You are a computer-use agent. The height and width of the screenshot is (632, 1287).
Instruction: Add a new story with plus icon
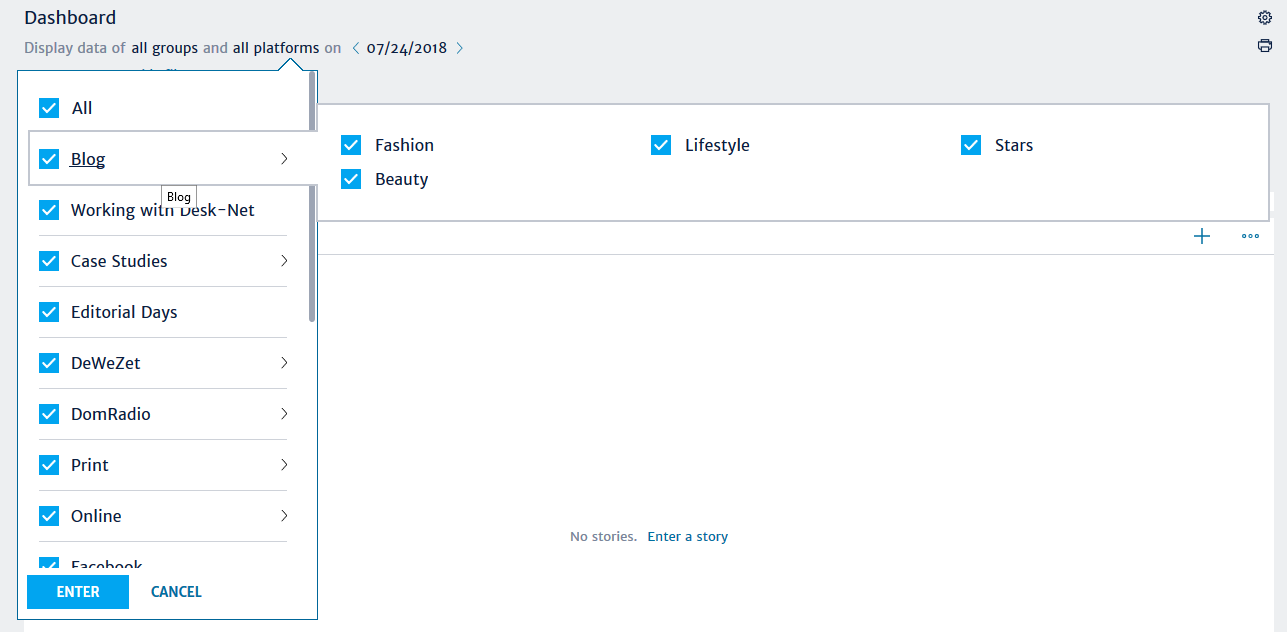(x=1202, y=236)
